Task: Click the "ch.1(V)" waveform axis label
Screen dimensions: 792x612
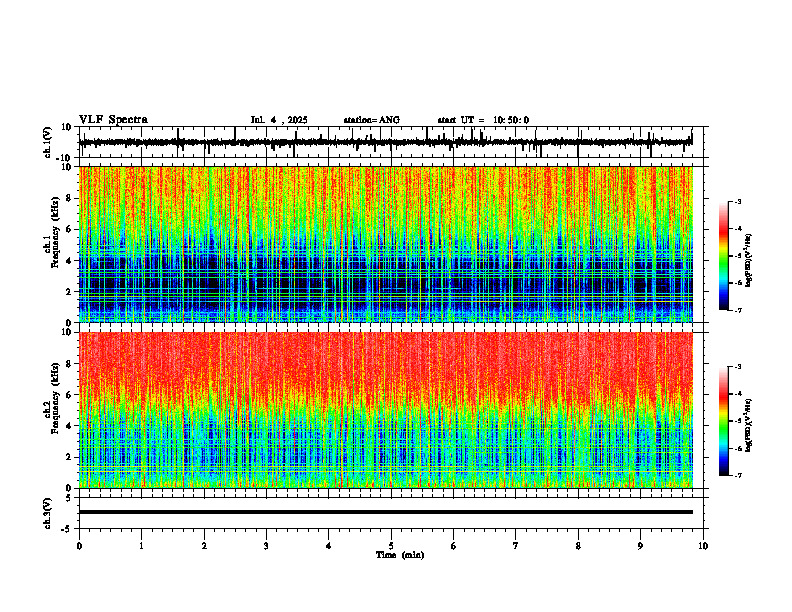Action: point(48,142)
